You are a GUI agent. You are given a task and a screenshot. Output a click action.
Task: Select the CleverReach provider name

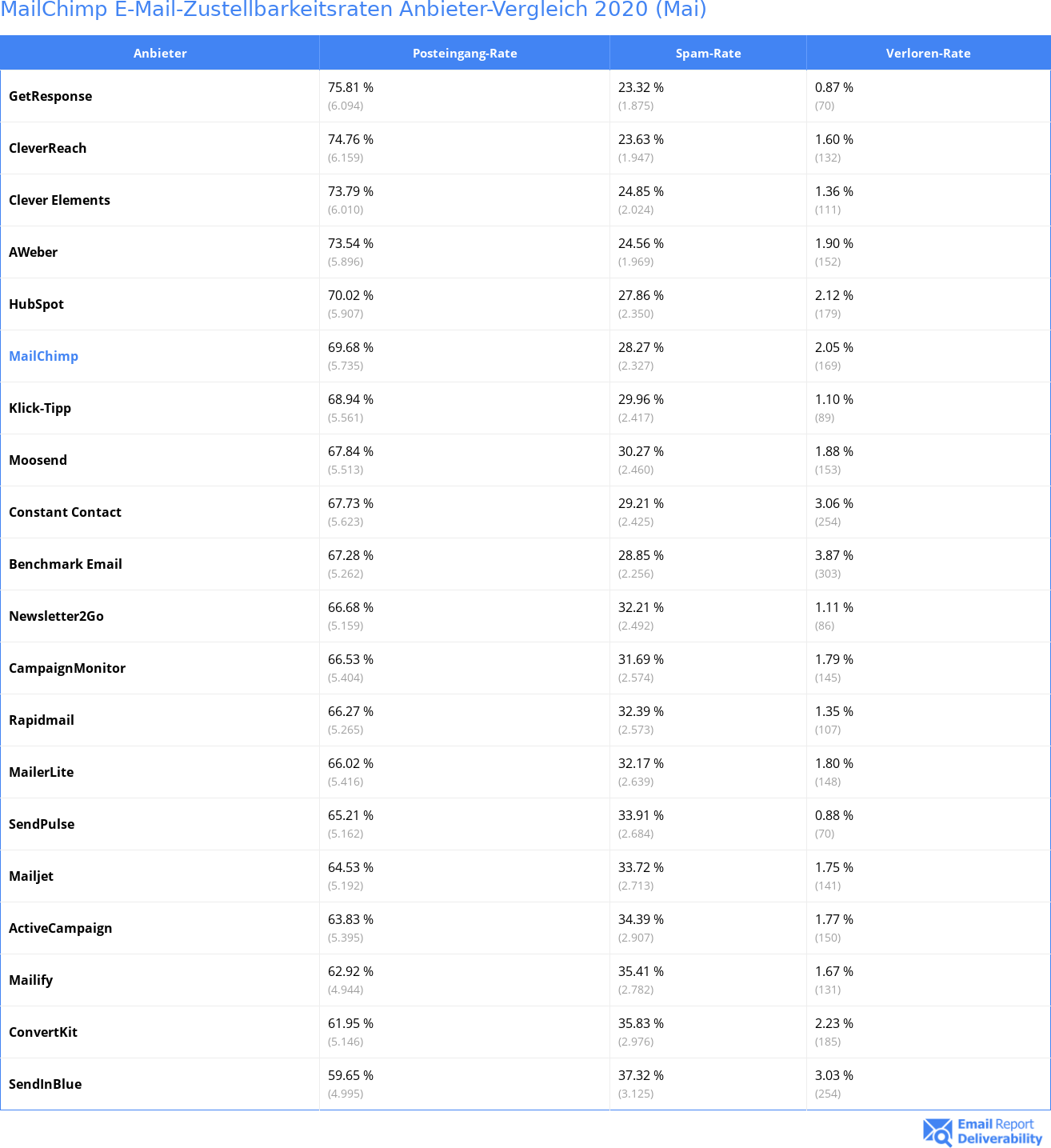pos(47,148)
